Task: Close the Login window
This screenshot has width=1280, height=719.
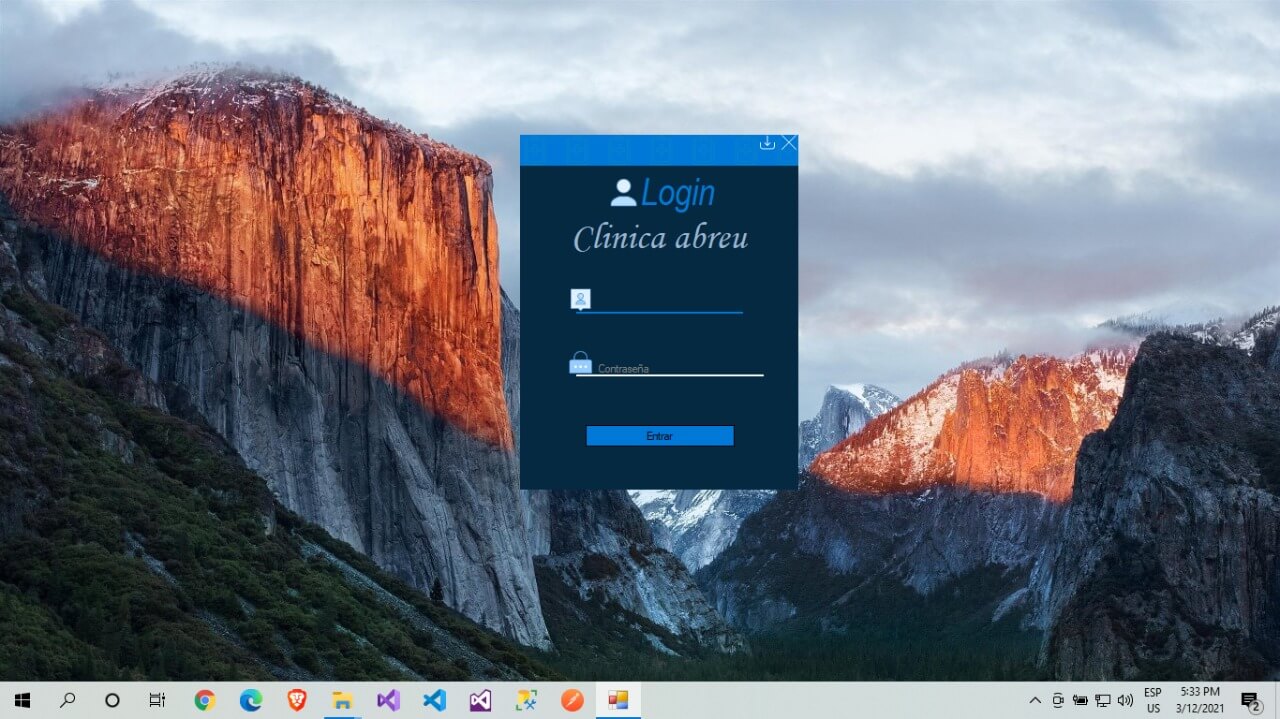Action: [789, 143]
